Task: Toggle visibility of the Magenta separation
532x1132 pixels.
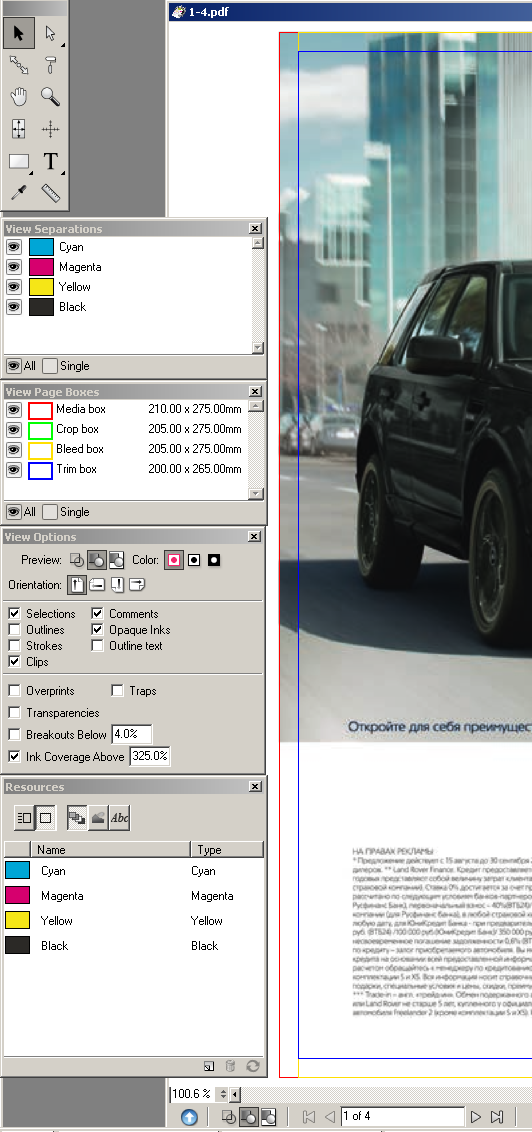Action: (x=14, y=267)
